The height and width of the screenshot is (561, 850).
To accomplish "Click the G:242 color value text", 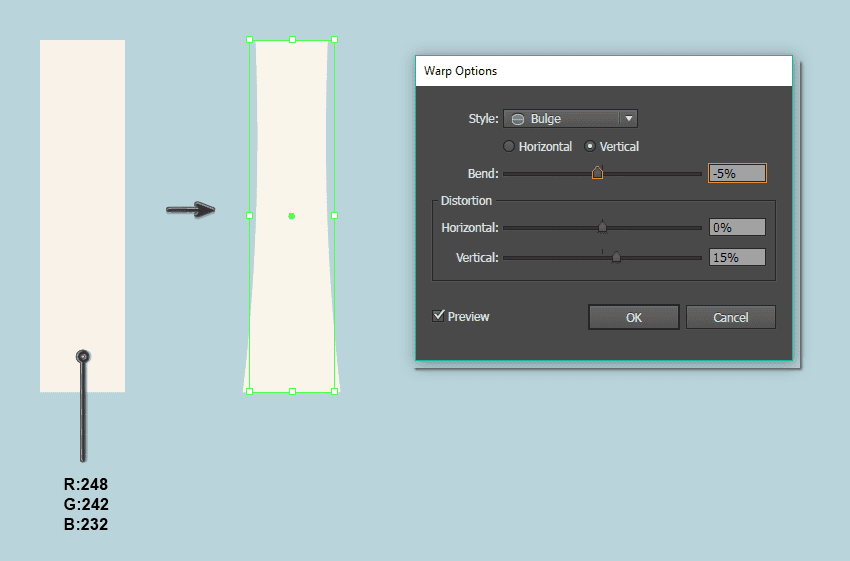I will (86, 504).
